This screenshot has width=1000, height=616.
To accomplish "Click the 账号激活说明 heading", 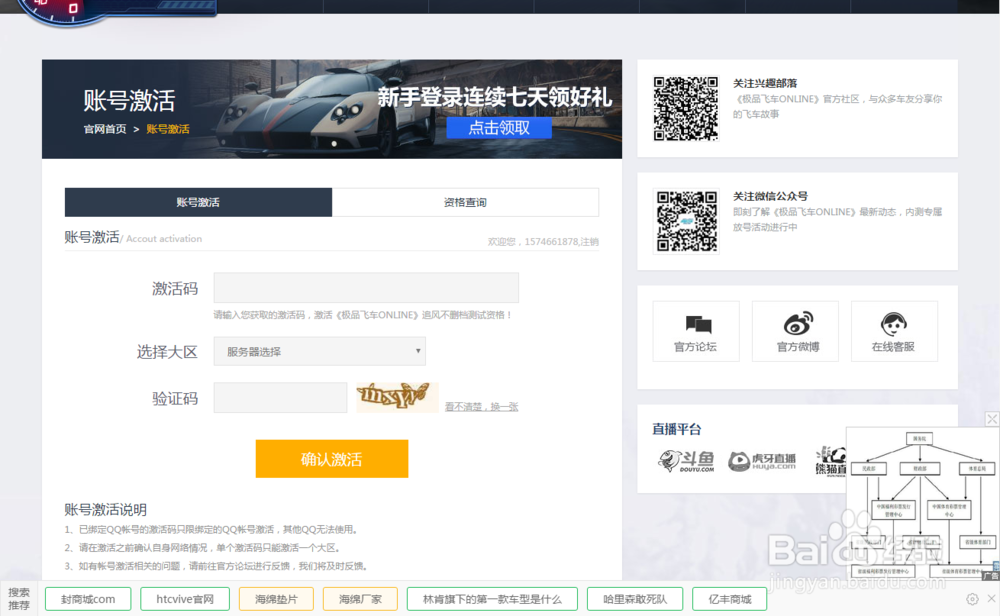I will tap(105, 510).
